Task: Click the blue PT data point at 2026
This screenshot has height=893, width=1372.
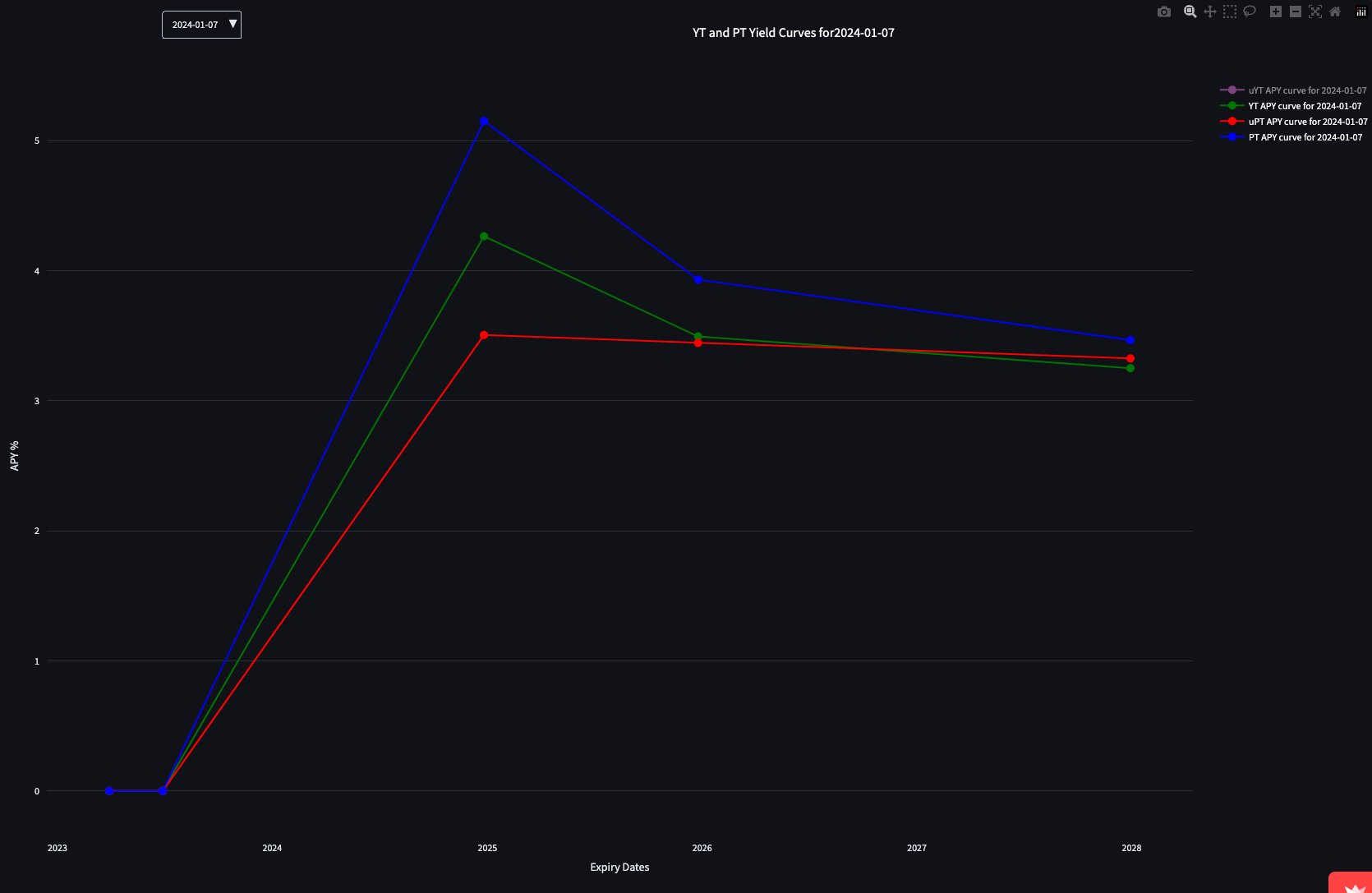Action: click(x=698, y=280)
